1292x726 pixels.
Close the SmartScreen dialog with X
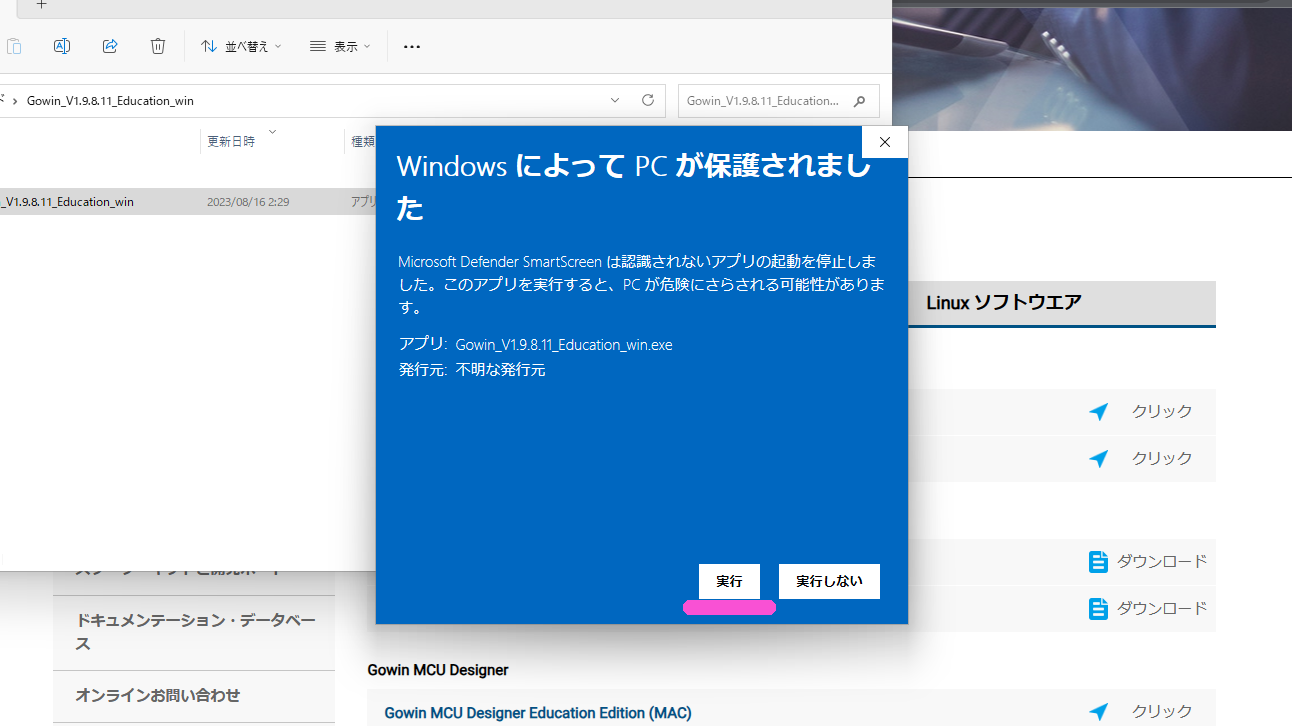pyautogui.click(x=884, y=142)
